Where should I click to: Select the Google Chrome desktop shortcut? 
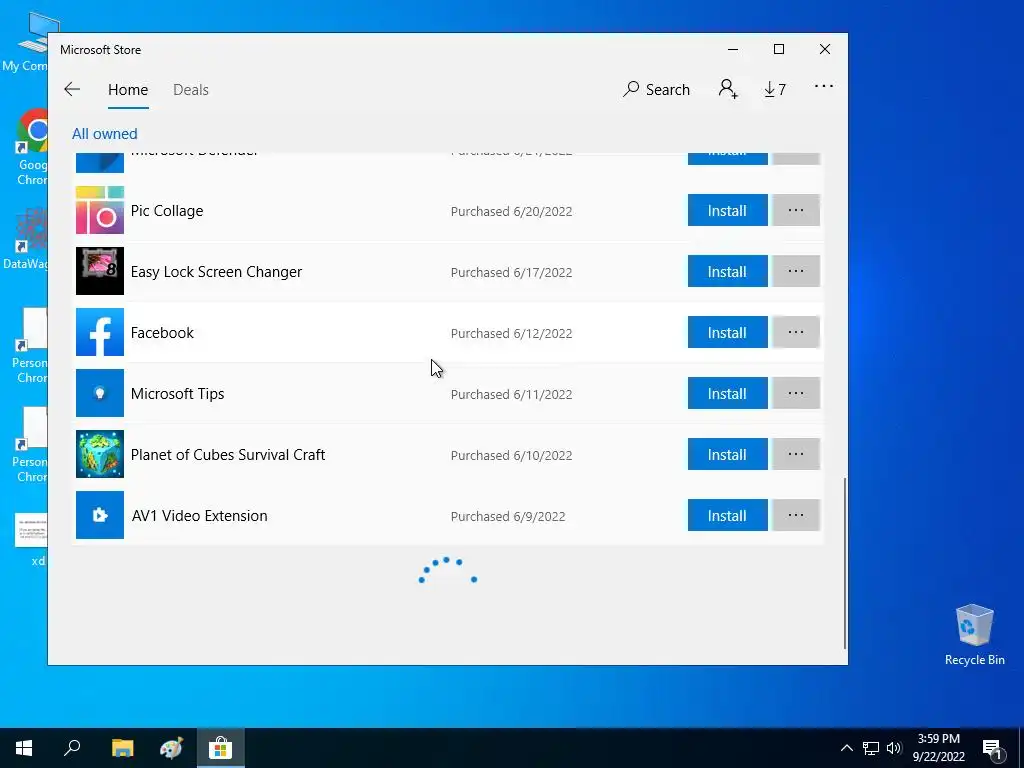click(x=31, y=148)
